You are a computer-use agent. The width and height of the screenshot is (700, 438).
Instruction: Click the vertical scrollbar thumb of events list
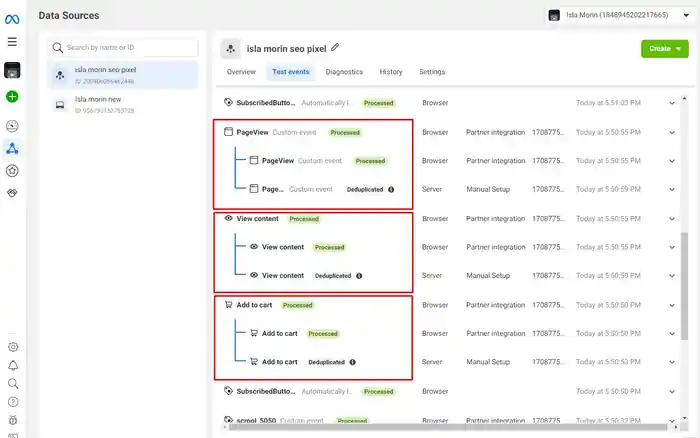(x=684, y=286)
